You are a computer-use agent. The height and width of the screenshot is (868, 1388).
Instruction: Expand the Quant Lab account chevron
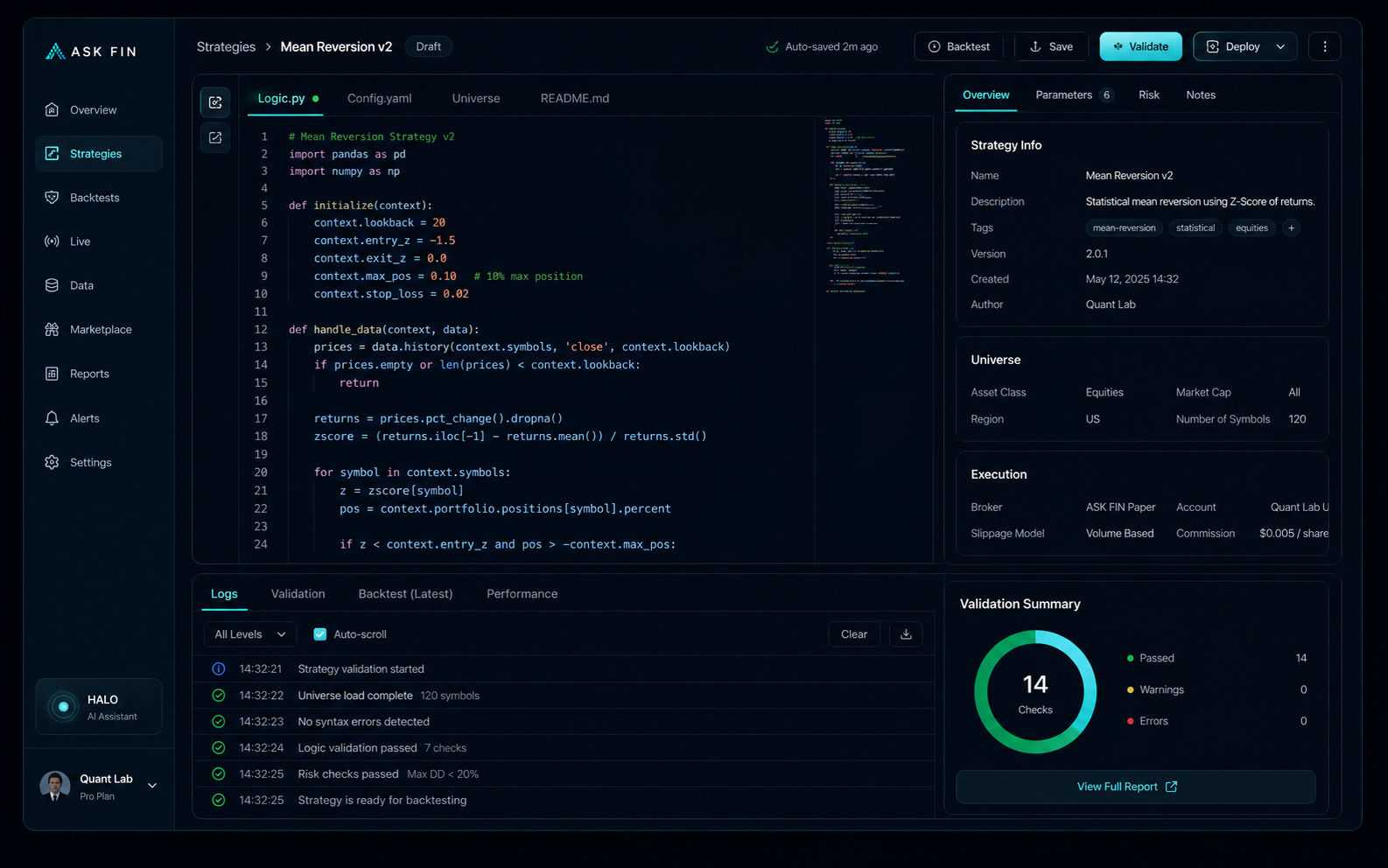pyautogui.click(x=152, y=786)
